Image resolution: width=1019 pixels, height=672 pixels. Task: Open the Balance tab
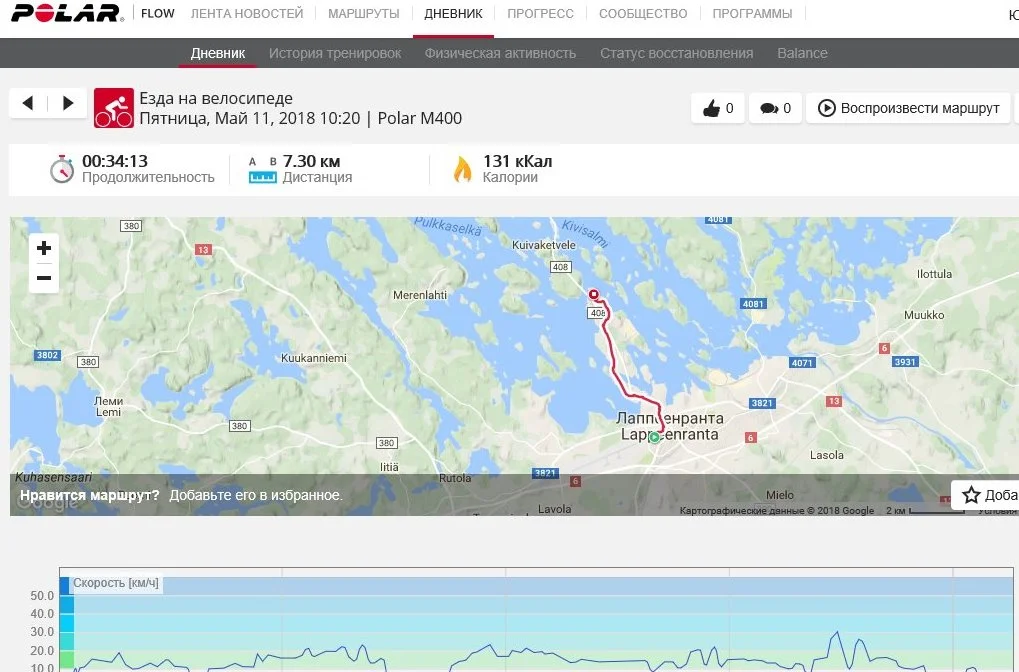tap(802, 53)
